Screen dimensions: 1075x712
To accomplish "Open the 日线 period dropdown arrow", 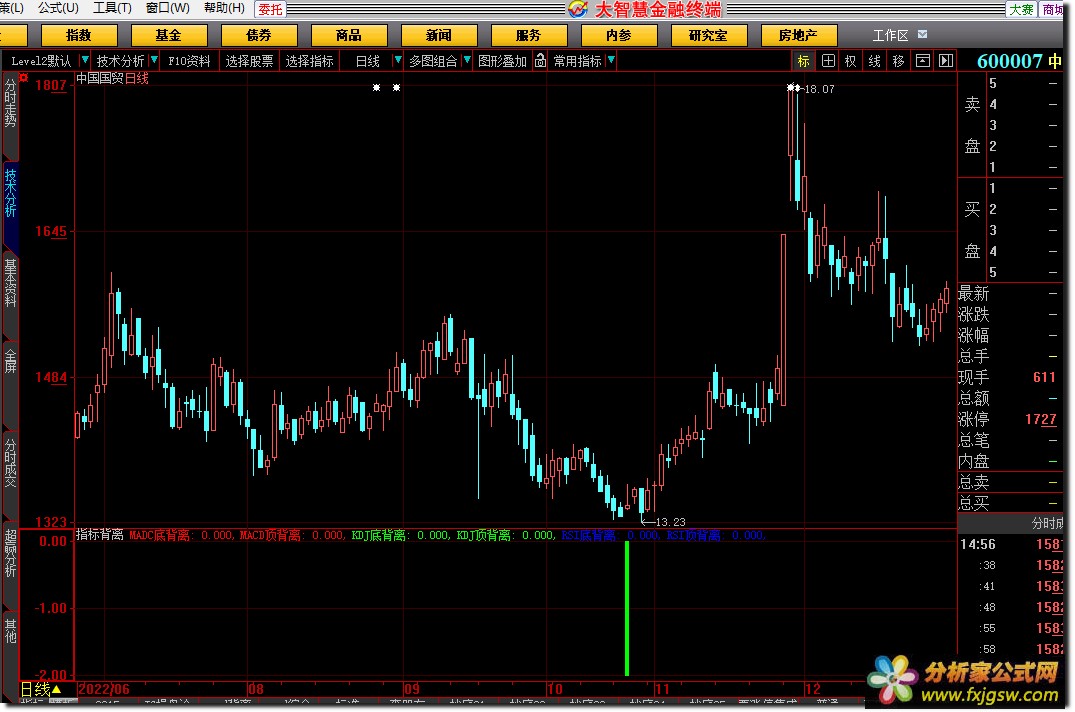I will pyautogui.click(x=398, y=61).
